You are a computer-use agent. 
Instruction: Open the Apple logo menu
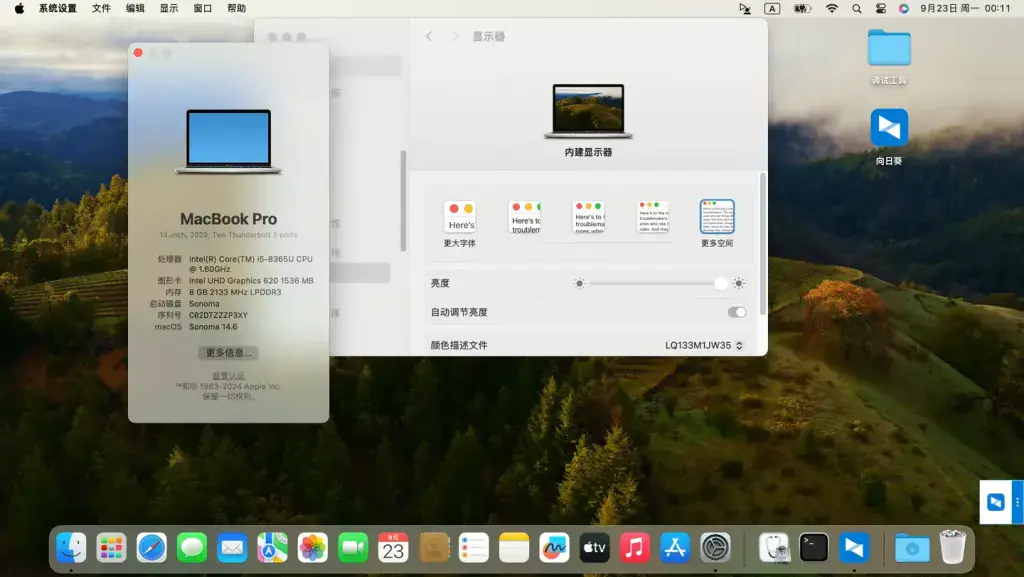click(20, 8)
